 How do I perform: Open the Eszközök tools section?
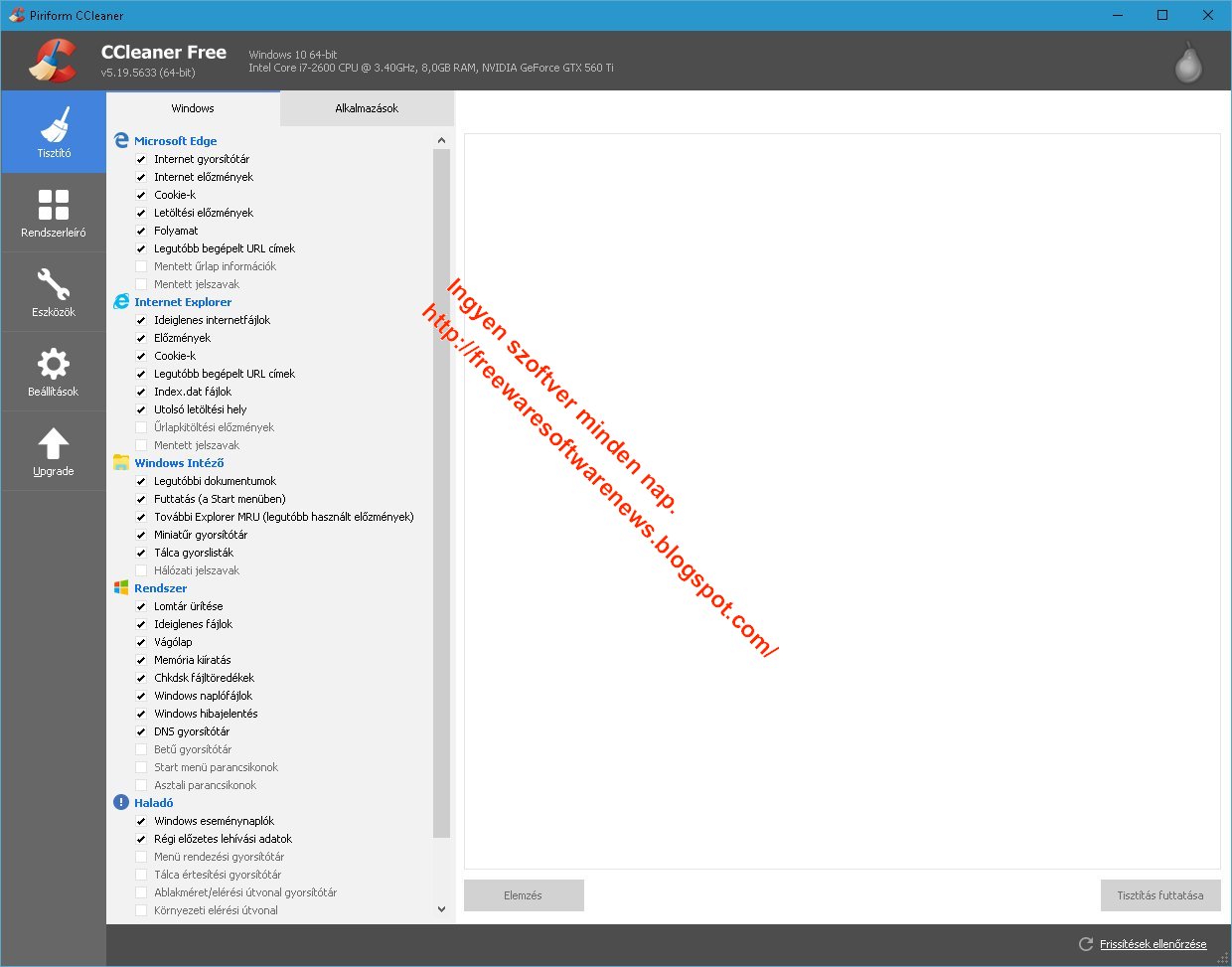coord(55,291)
